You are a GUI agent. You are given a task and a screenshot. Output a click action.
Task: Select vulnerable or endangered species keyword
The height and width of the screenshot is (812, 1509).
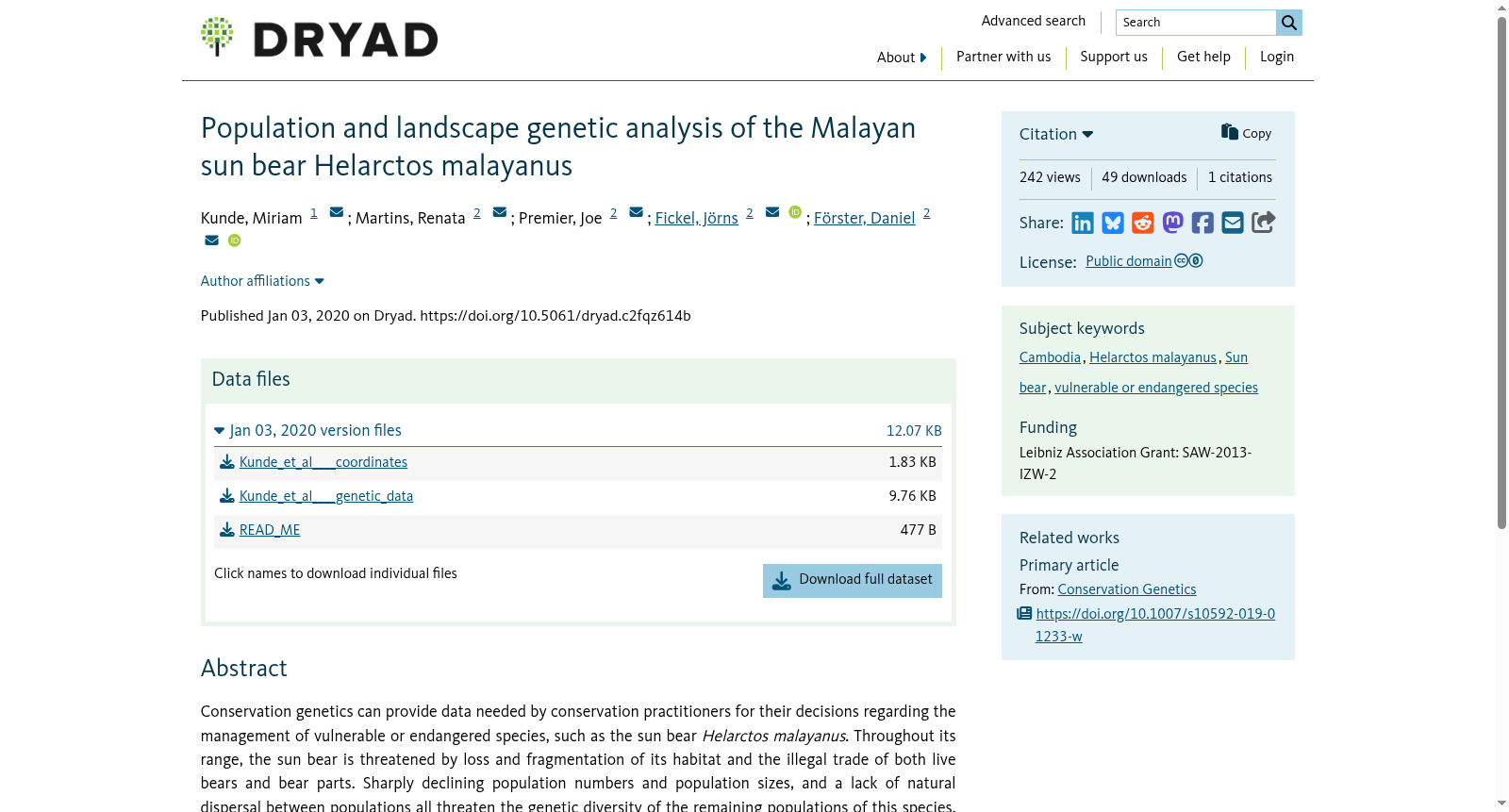[x=1156, y=388]
